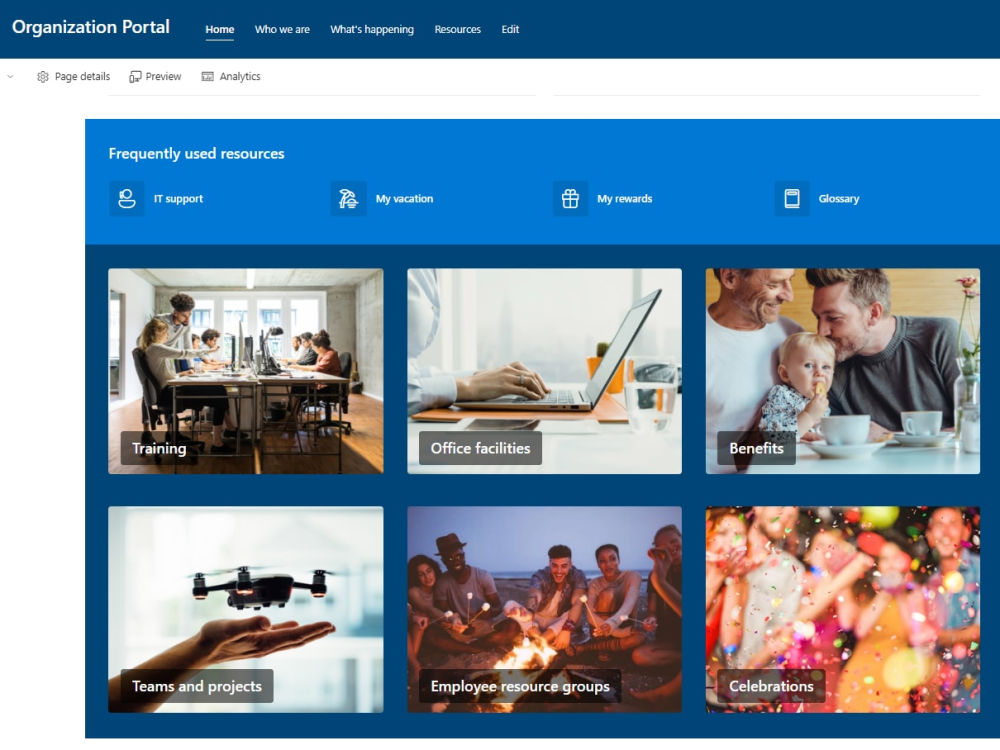Open the Employee resource groups campfire tile

(544, 609)
